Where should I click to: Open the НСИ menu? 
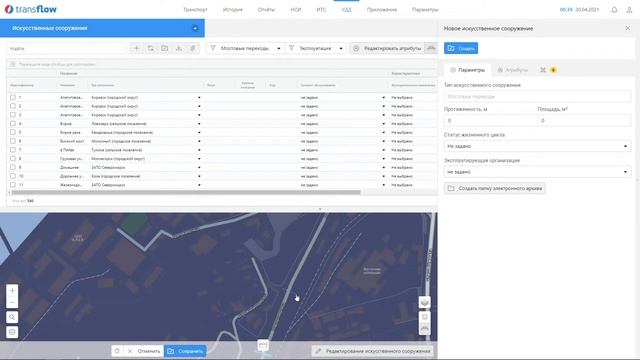296,9
